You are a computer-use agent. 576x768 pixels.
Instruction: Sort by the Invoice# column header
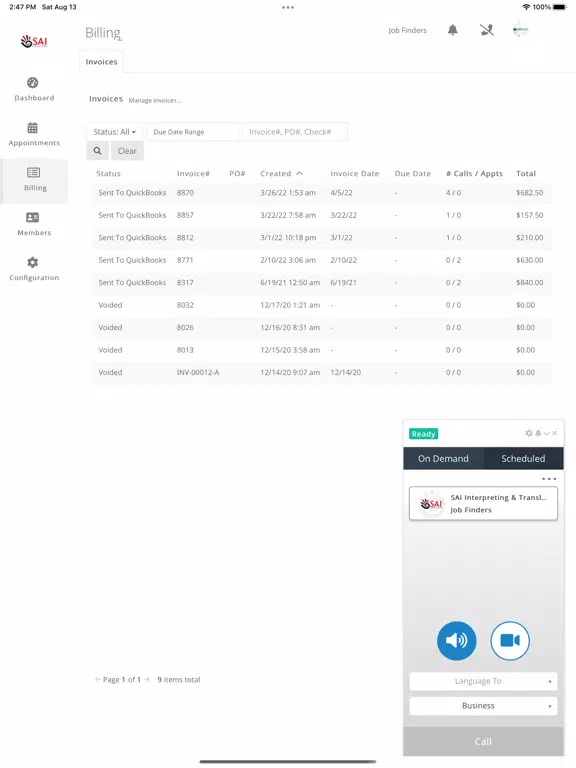(x=193, y=173)
